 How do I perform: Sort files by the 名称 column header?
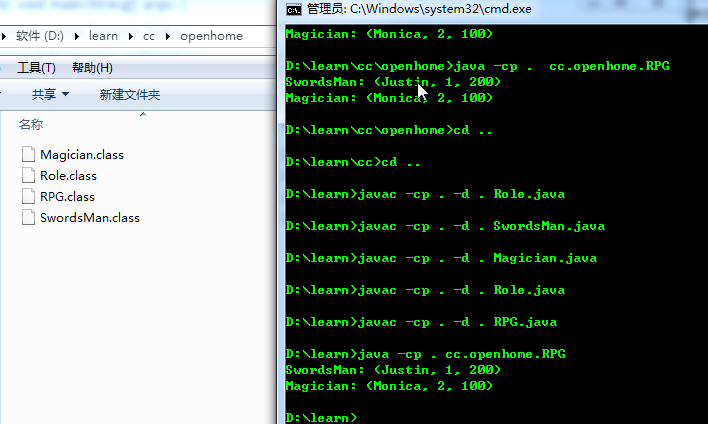pos(31,125)
